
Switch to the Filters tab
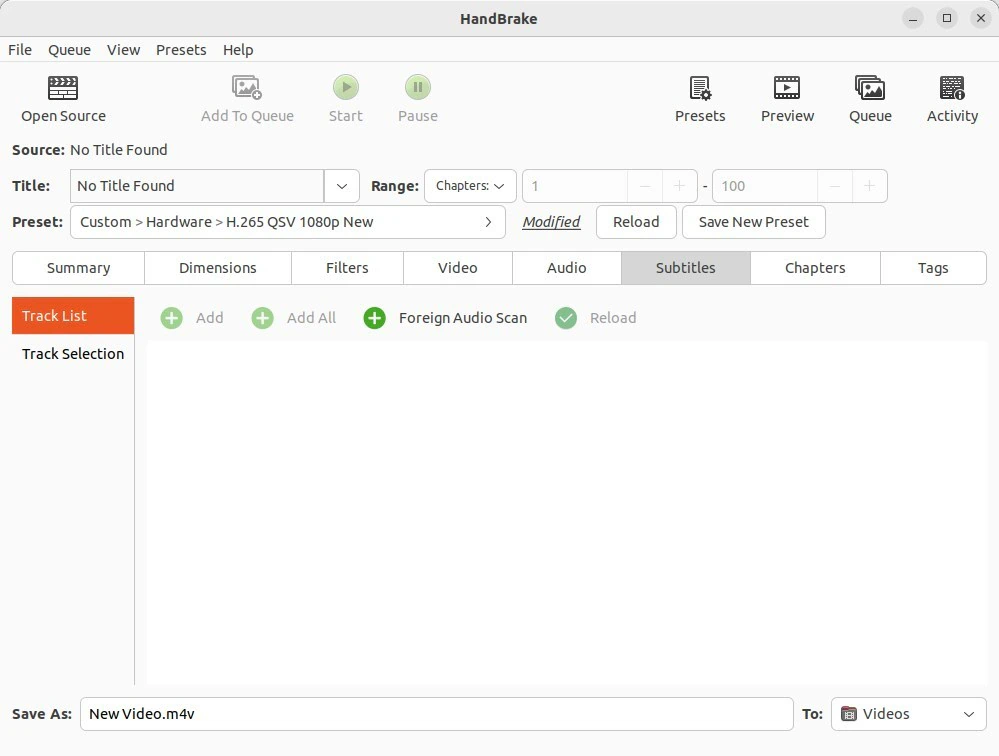tap(347, 268)
